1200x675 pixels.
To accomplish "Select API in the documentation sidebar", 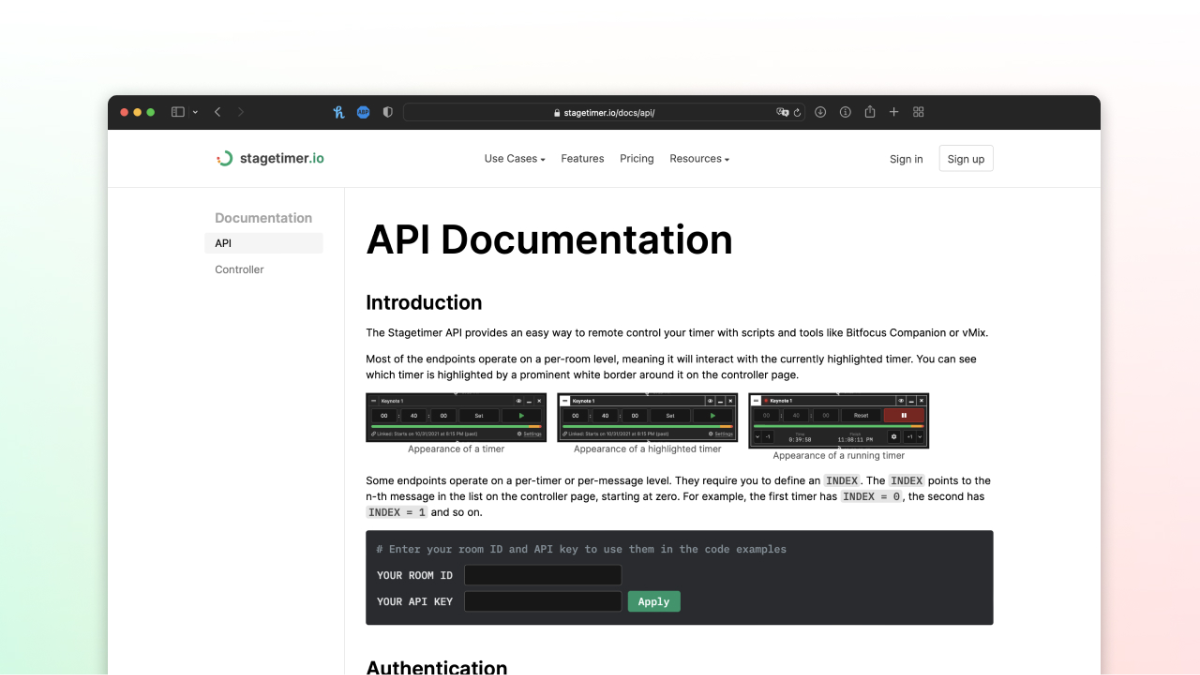I will click(264, 243).
